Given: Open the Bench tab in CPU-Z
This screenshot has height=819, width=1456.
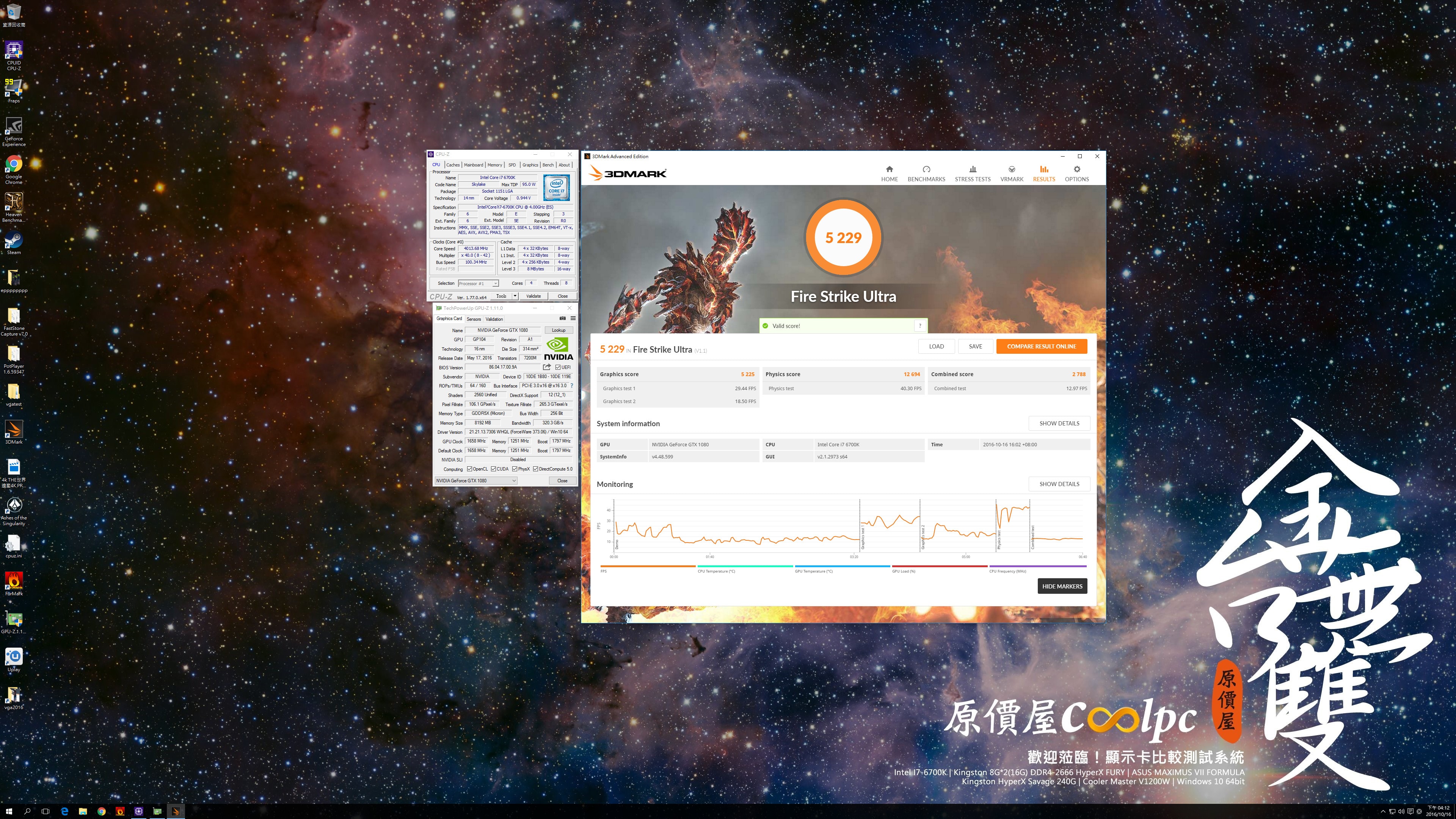Looking at the screenshot, I should [x=548, y=165].
